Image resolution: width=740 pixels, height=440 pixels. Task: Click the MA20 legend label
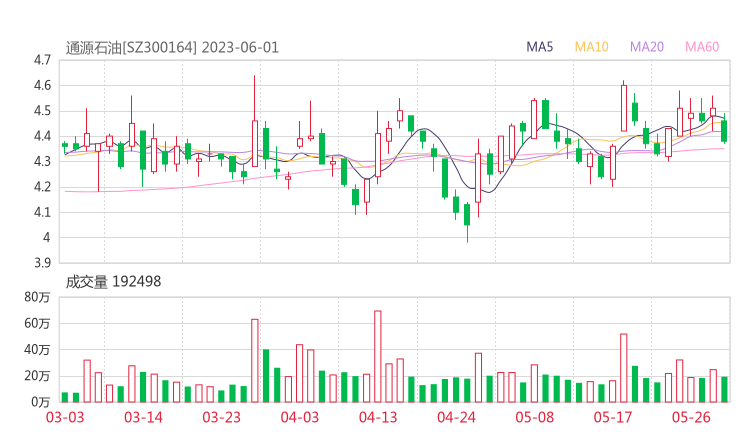pyautogui.click(x=647, y=47)
